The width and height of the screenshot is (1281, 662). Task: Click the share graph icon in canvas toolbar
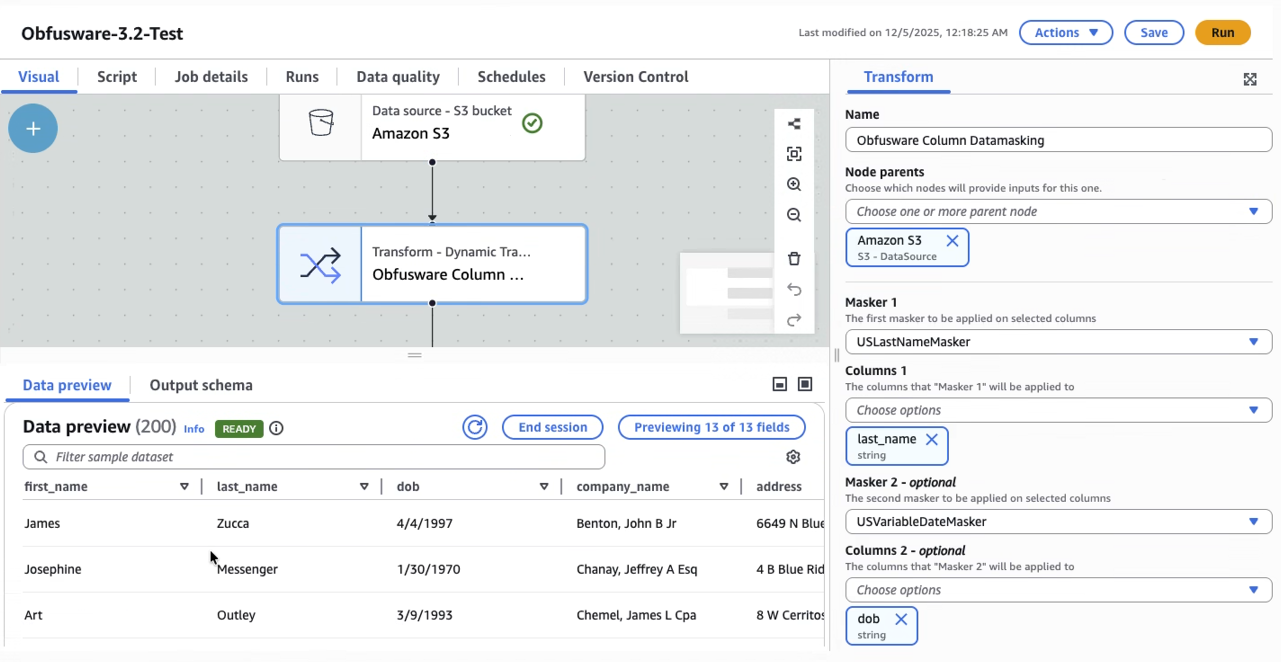tap(794, 124)
